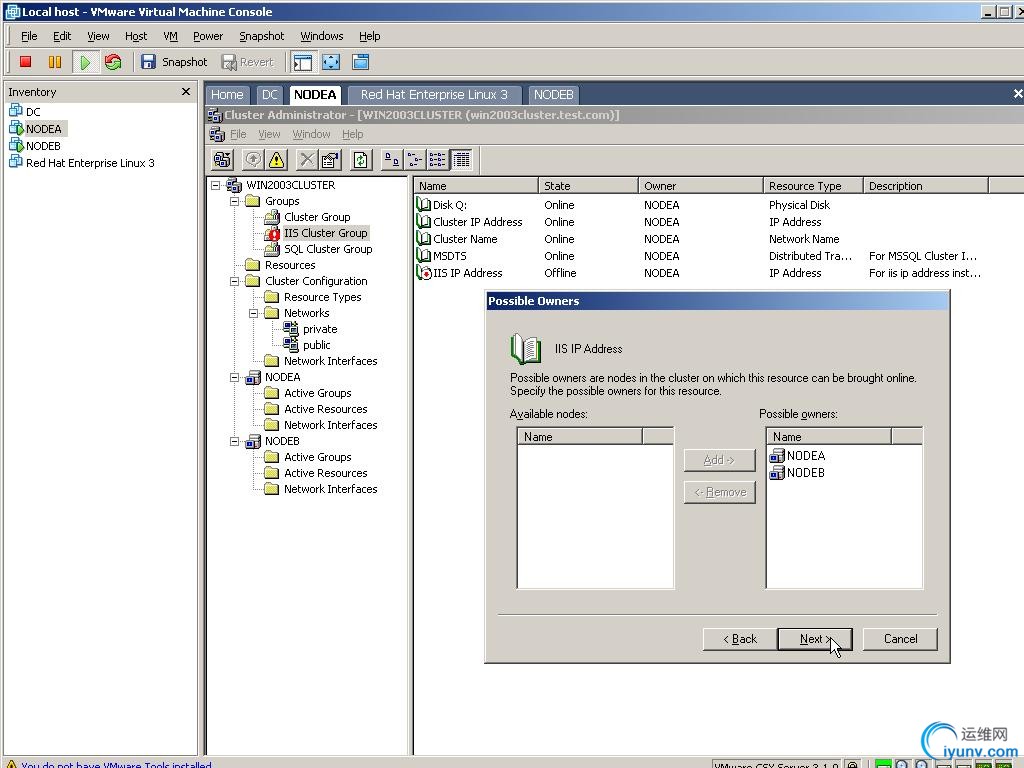Collapse the NODEB tree node

click(235, 441)
